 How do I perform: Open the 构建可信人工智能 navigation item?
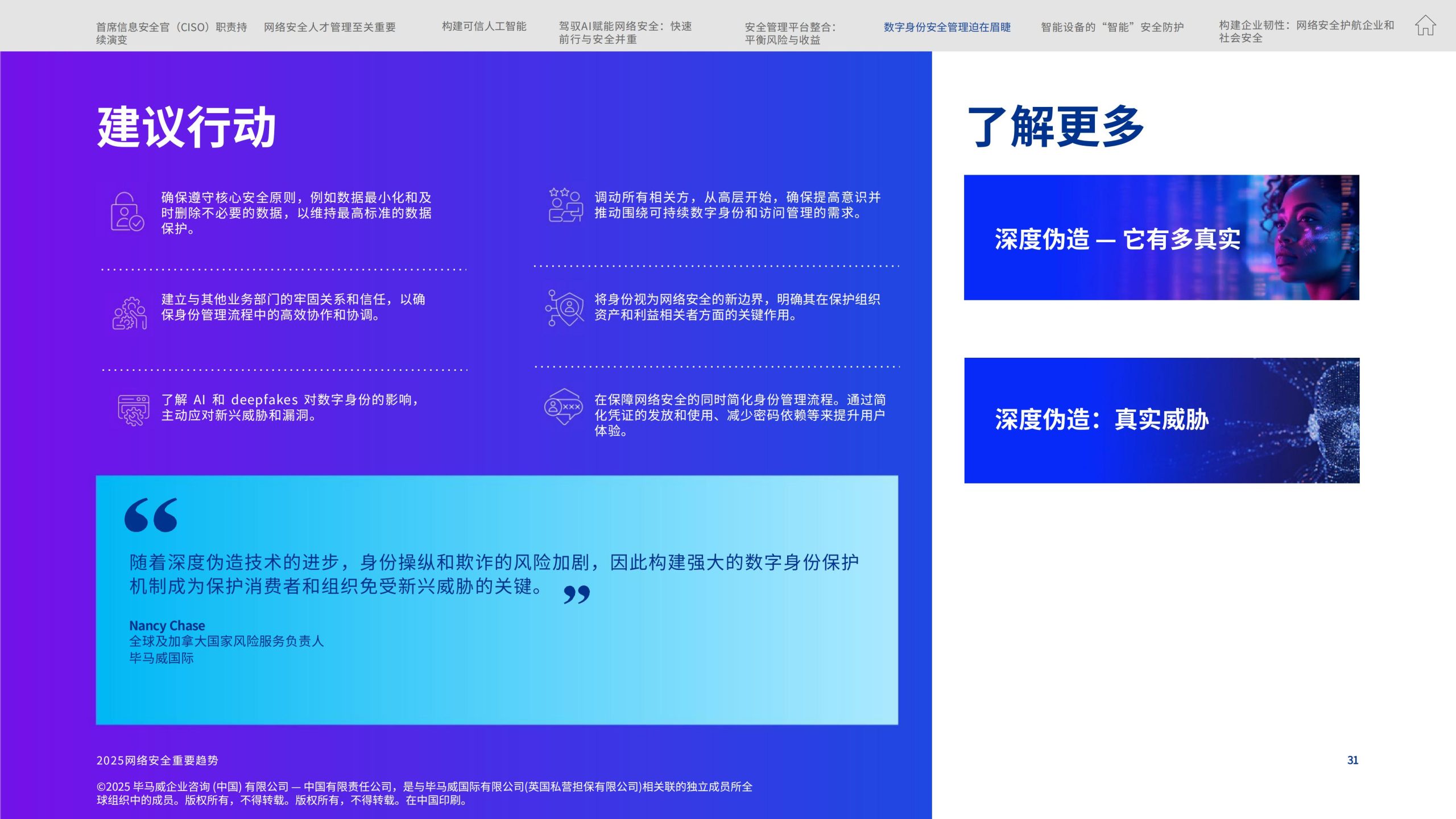(484, 26)
